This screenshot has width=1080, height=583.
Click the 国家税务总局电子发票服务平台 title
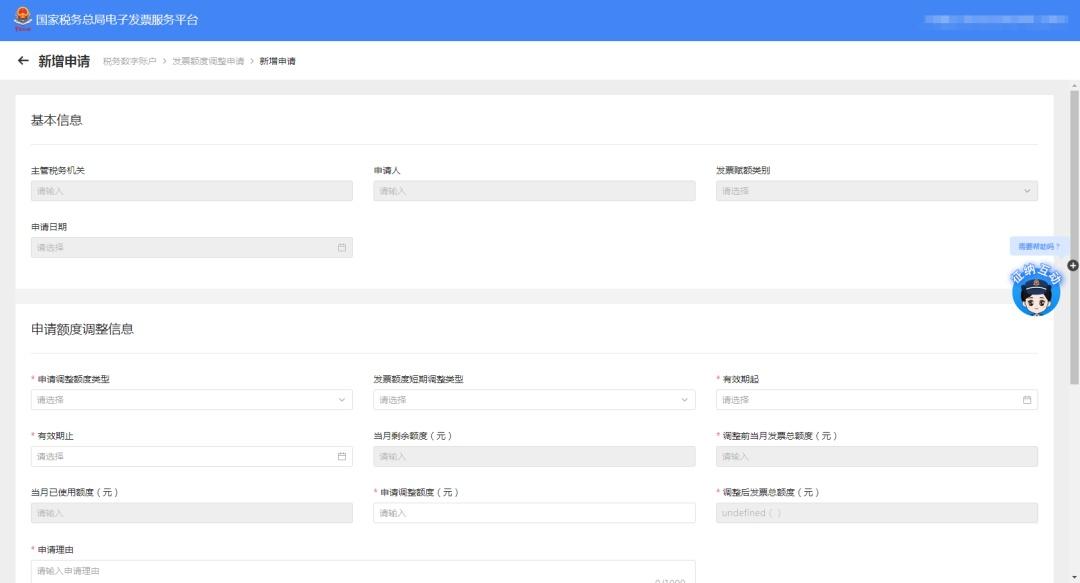coord(117,20)
